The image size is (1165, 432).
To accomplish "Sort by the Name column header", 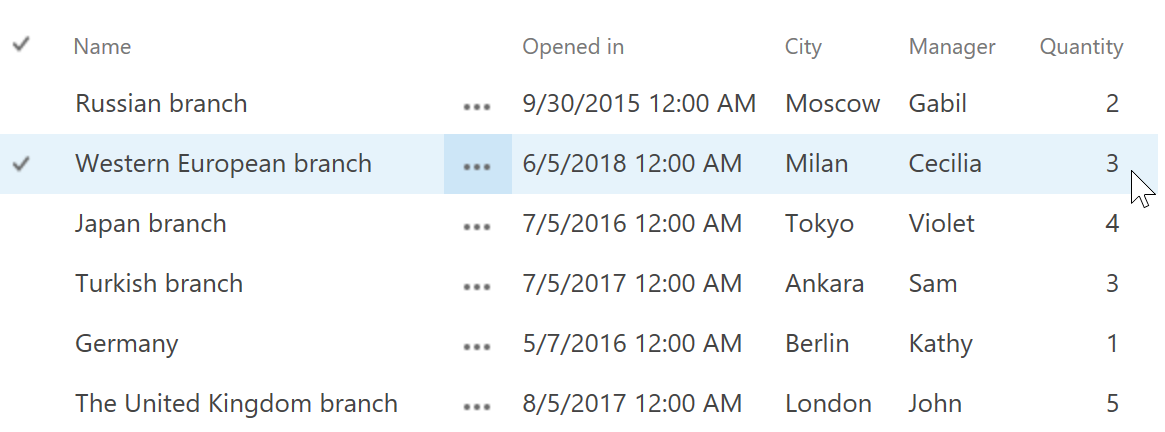I will point(103,47).
